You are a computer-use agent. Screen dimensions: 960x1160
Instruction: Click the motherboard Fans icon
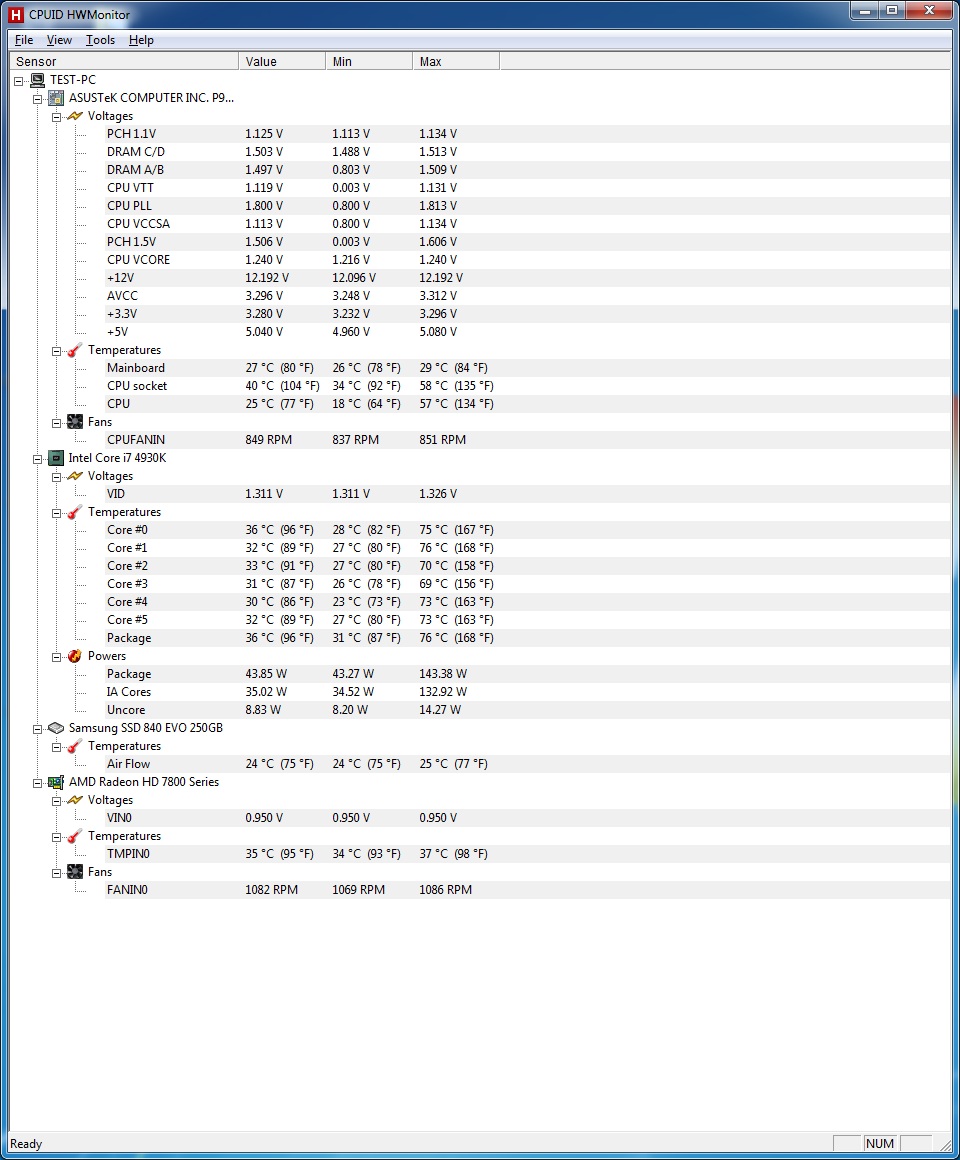(75, 422)
